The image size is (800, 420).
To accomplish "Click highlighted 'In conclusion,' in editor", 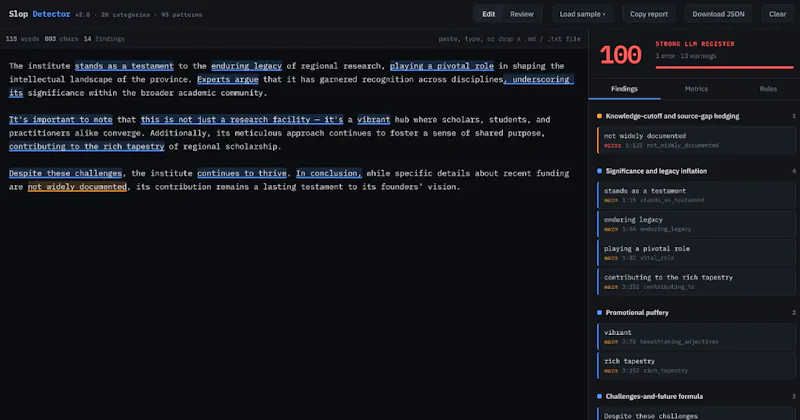I will tap(329, 173).
